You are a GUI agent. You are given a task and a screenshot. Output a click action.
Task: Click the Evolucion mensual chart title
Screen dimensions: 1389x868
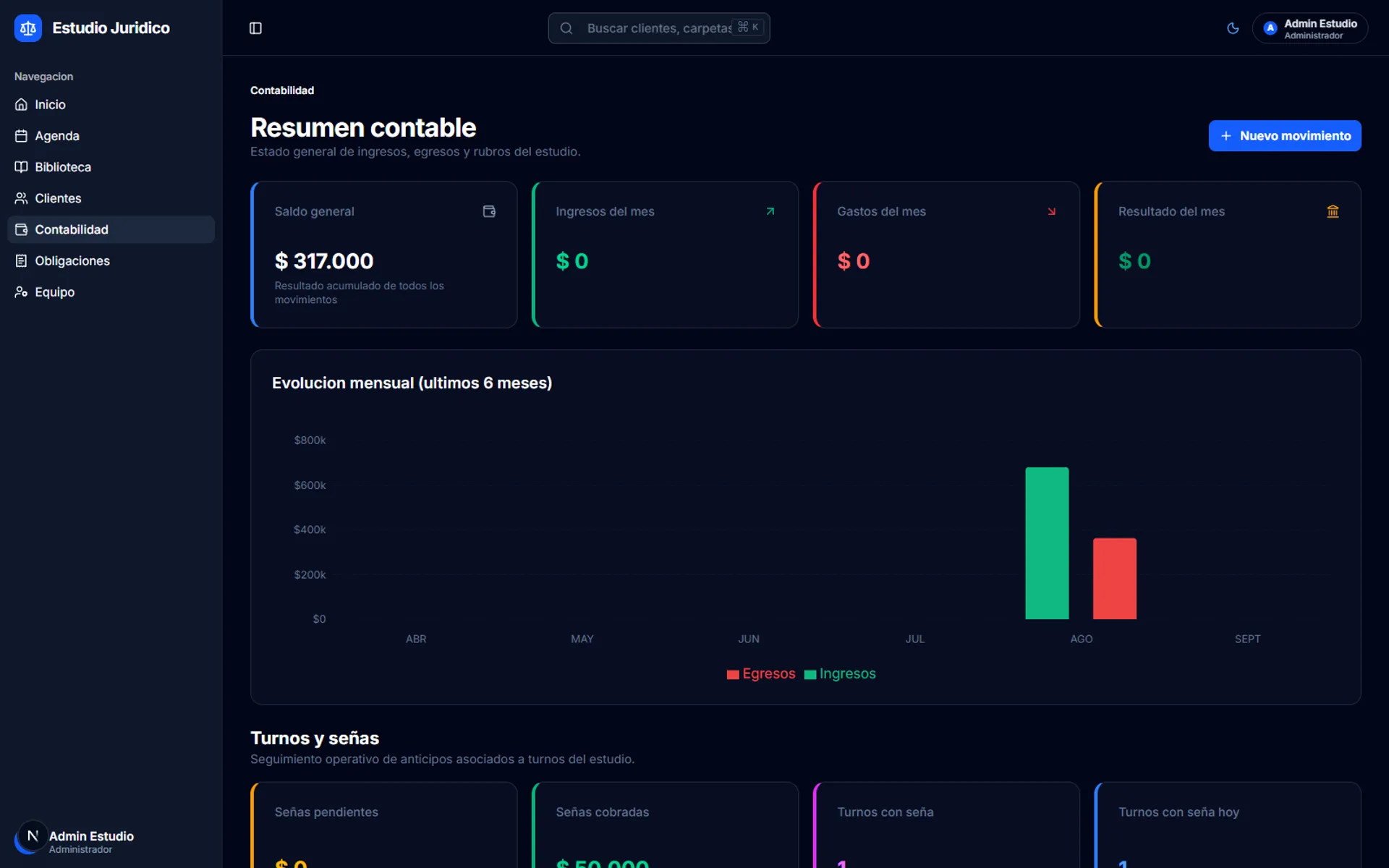click(x=412, y=383)
